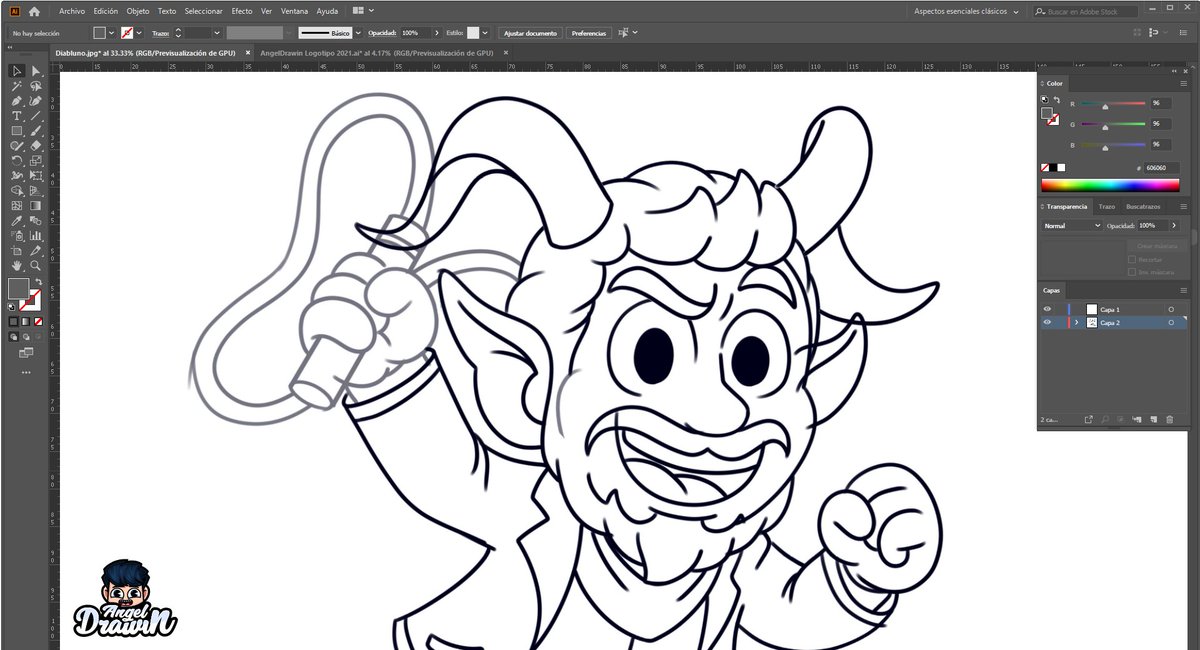The image size is (1200, 650).
Task: Hide the Capa 1 layer
Action: 1047,309
